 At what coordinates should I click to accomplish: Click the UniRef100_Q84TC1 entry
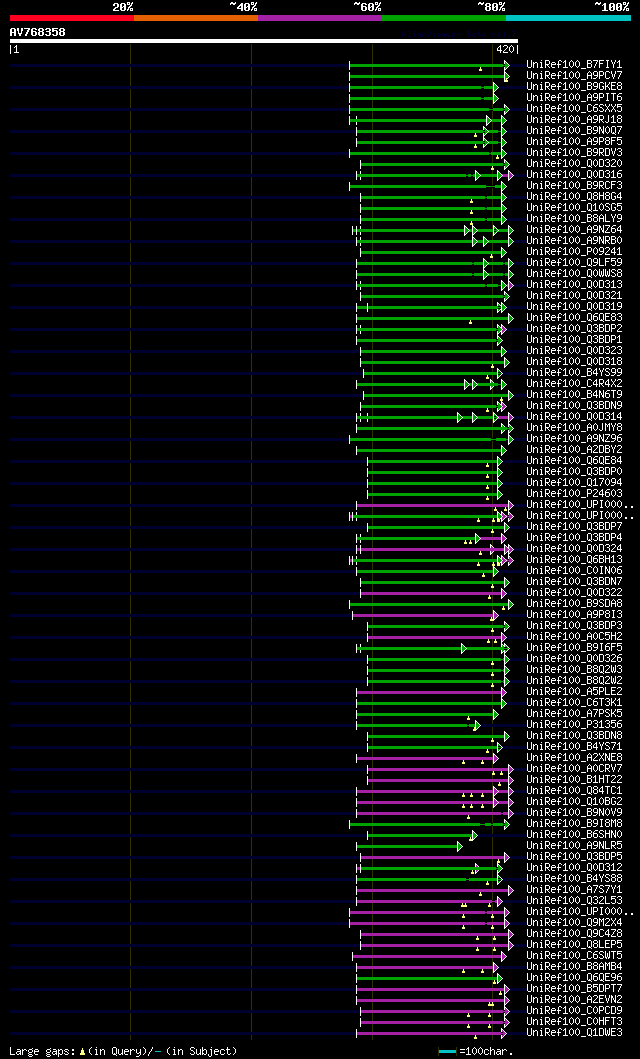click(574, 791)
